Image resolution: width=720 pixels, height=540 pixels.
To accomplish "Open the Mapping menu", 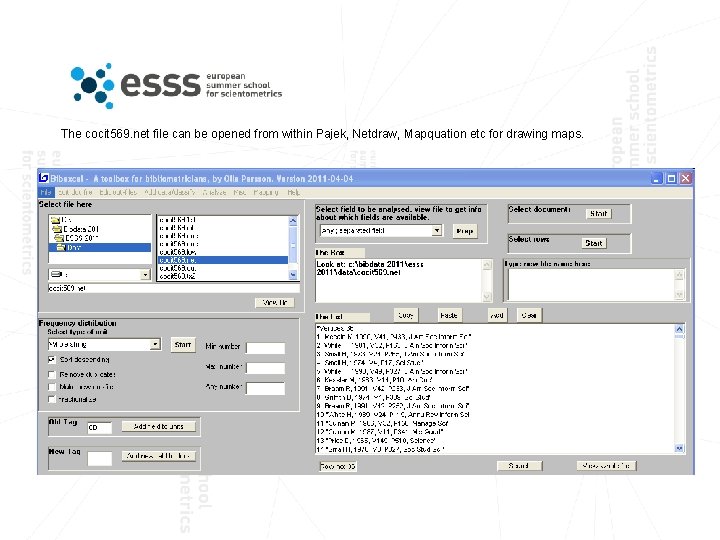I will (x=265, y=192).
